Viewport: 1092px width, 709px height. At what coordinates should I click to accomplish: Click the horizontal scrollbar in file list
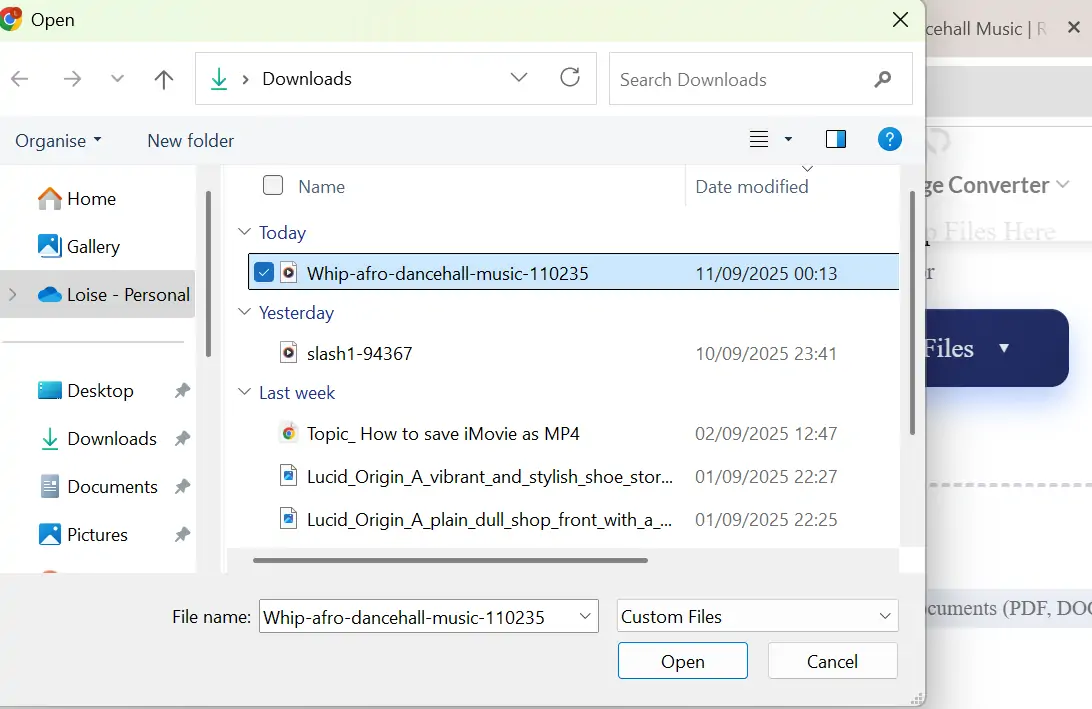point(450,560)
